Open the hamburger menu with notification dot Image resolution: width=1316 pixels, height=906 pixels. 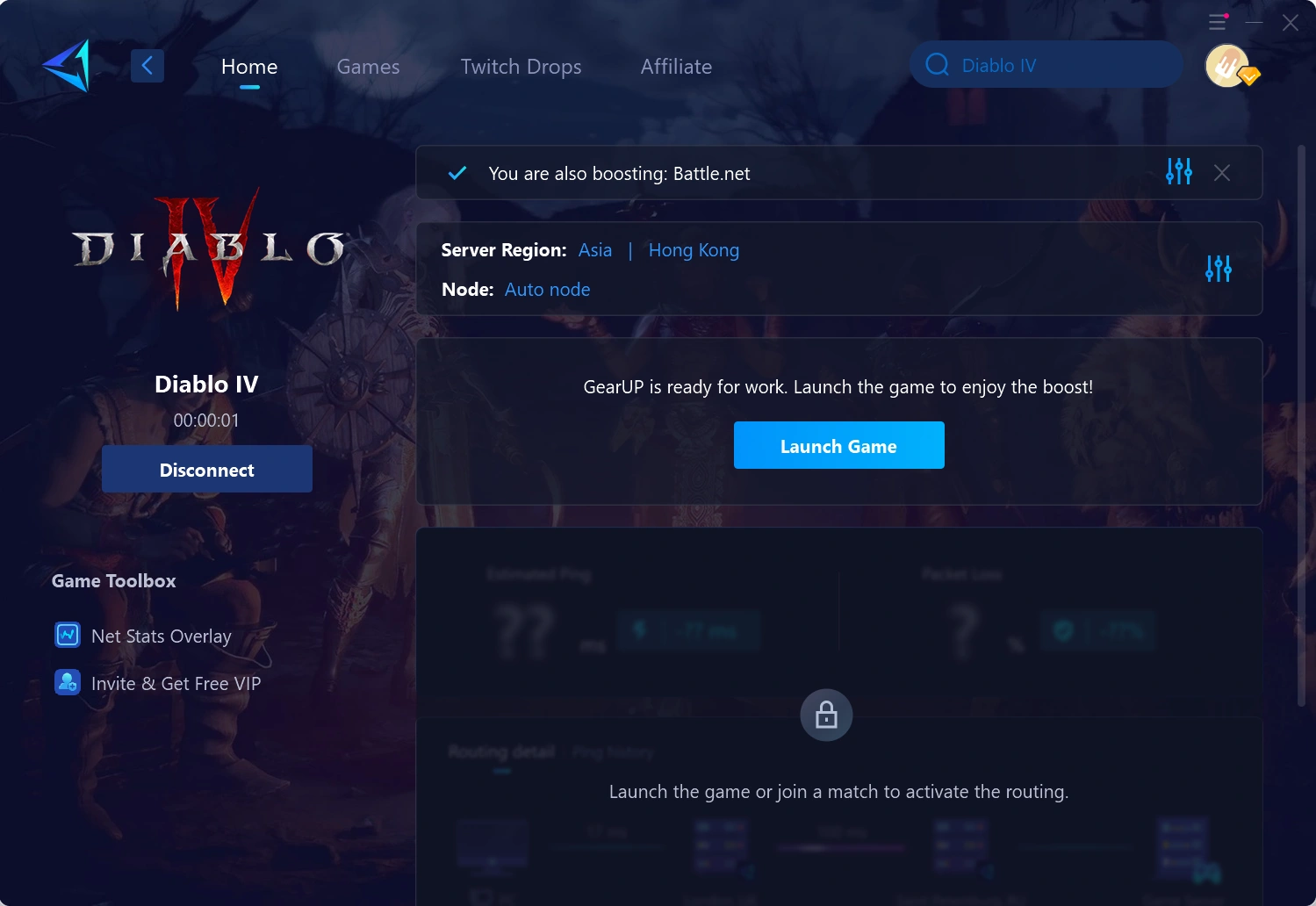point(1217,22)
